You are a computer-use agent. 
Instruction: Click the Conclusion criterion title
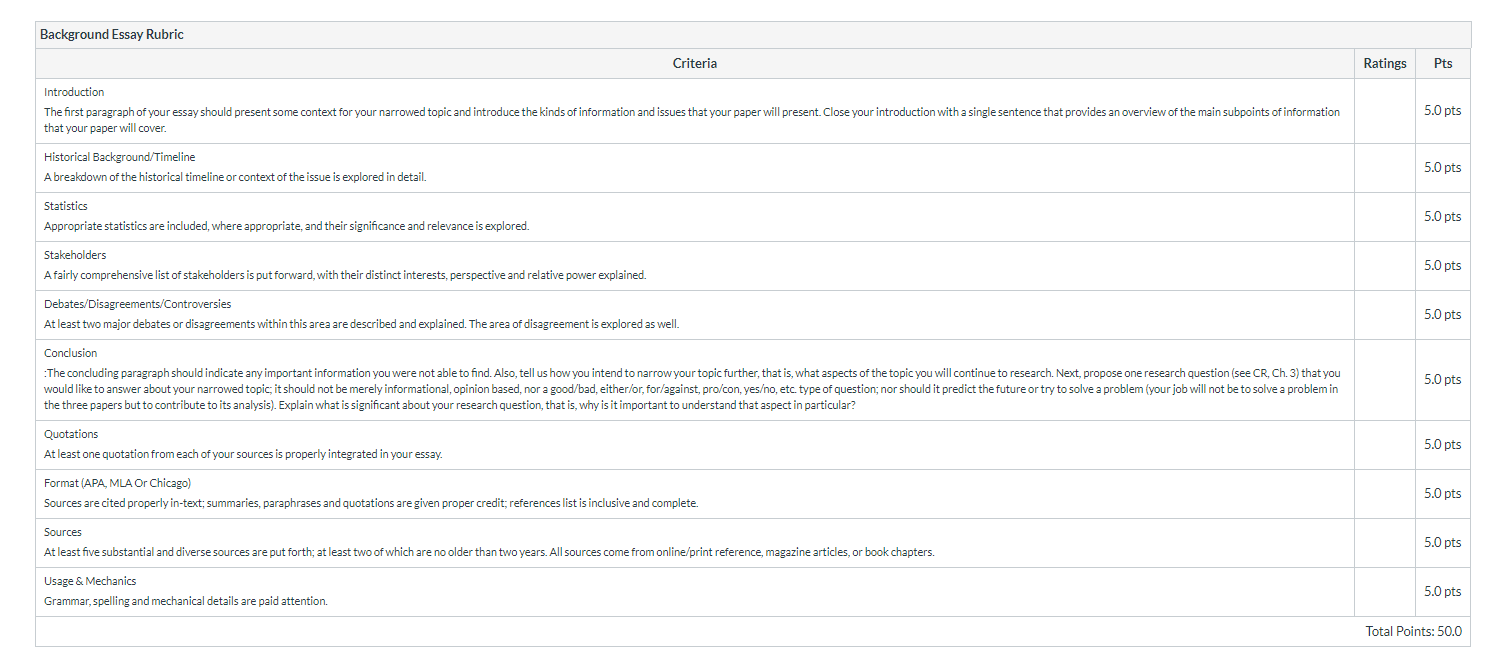pyautogui.click(x=71, y=353)
